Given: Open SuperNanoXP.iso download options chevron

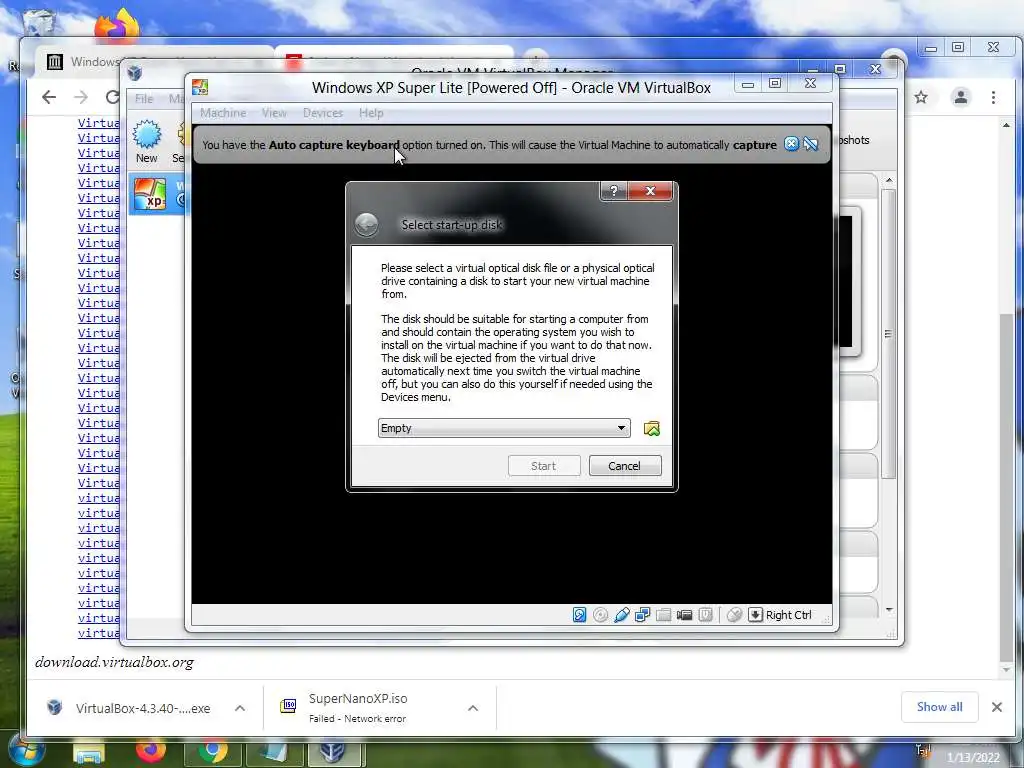Looking at the screenshot, I should pos(473,708).
